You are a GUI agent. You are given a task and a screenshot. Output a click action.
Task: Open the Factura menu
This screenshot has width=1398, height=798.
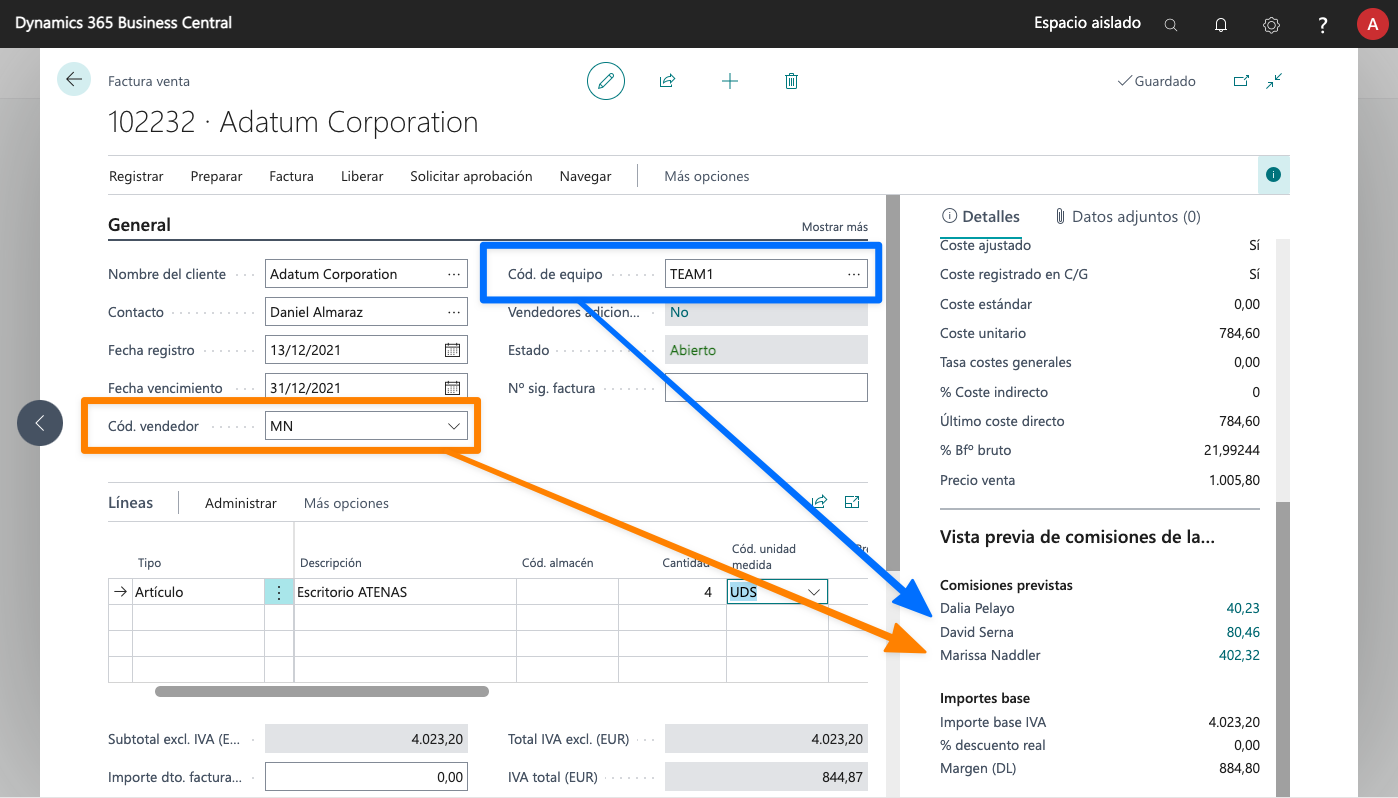[x=291, y=176]
